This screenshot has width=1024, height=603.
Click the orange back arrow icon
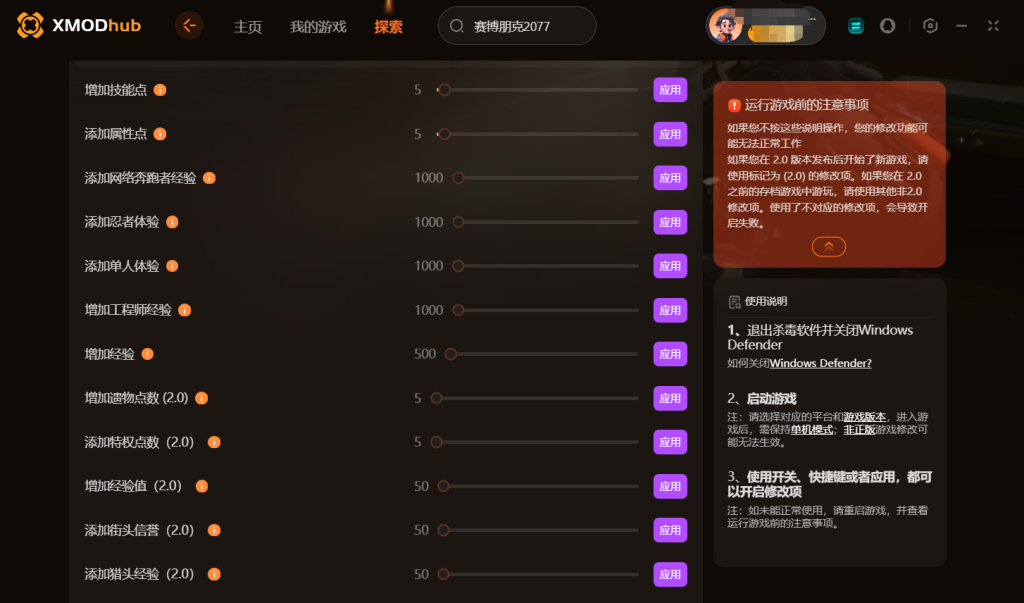[189, 25]
